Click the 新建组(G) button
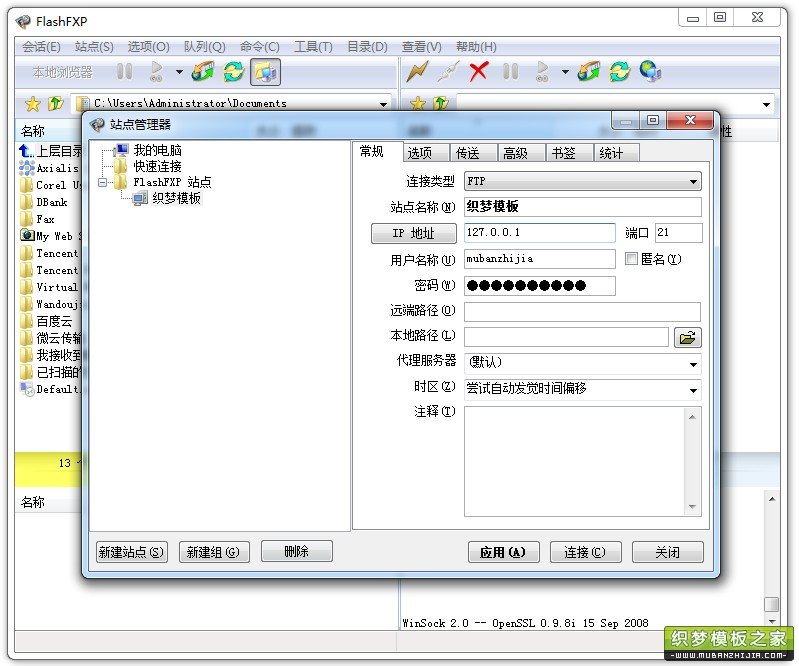The width and height of the screenshot is (799, 666). coord(214,552)
